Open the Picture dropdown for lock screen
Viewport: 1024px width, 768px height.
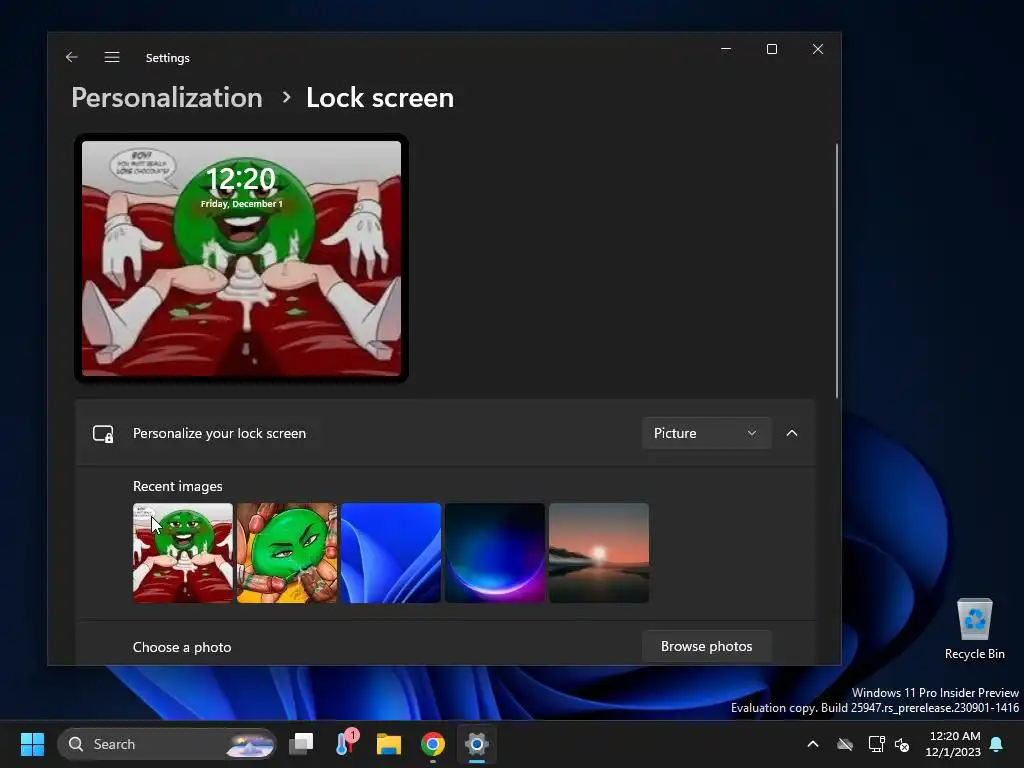[x=706, y=433]
